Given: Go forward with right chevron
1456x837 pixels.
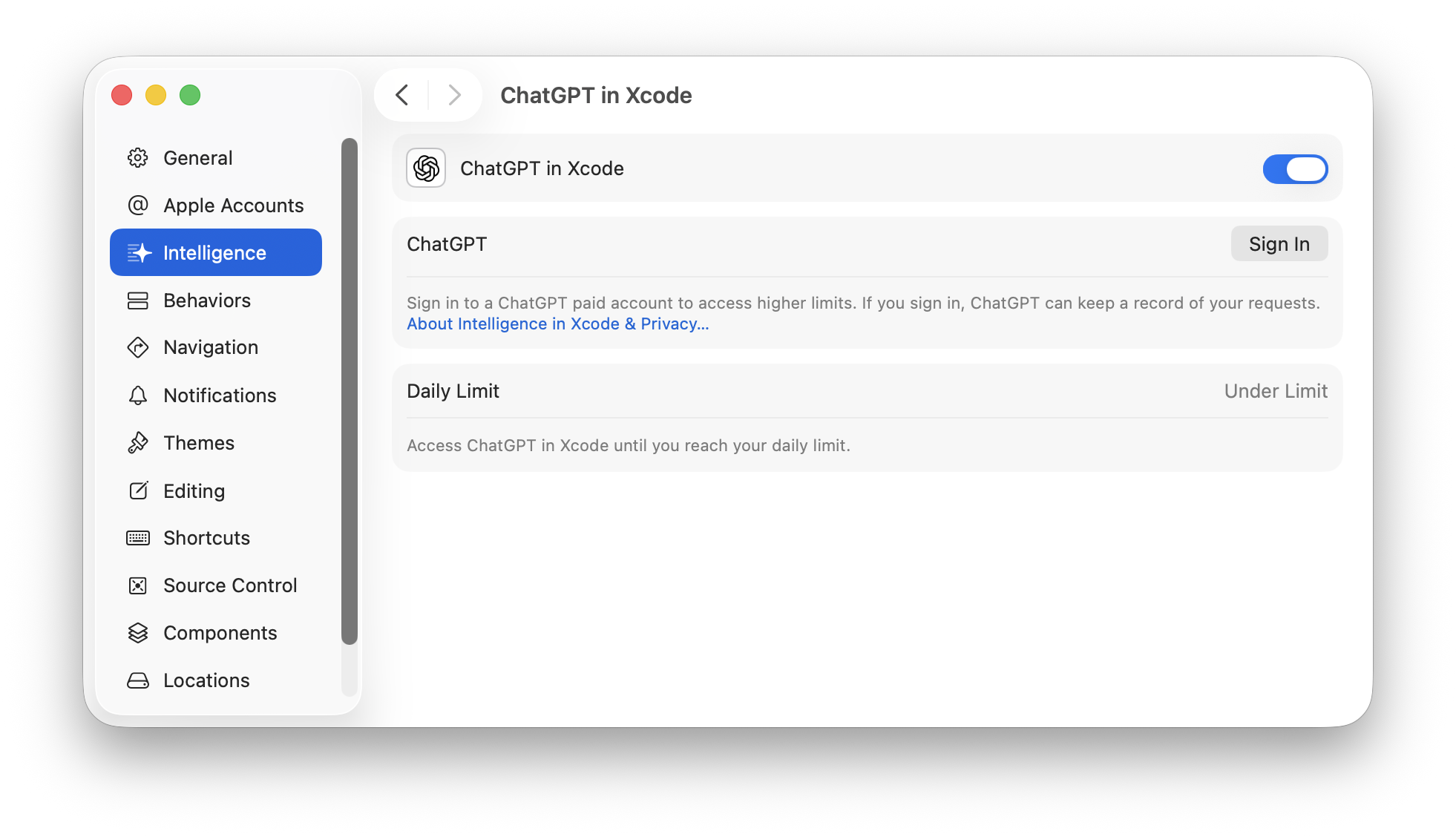Looking at the screenshot, I should (x=455, y=95).
